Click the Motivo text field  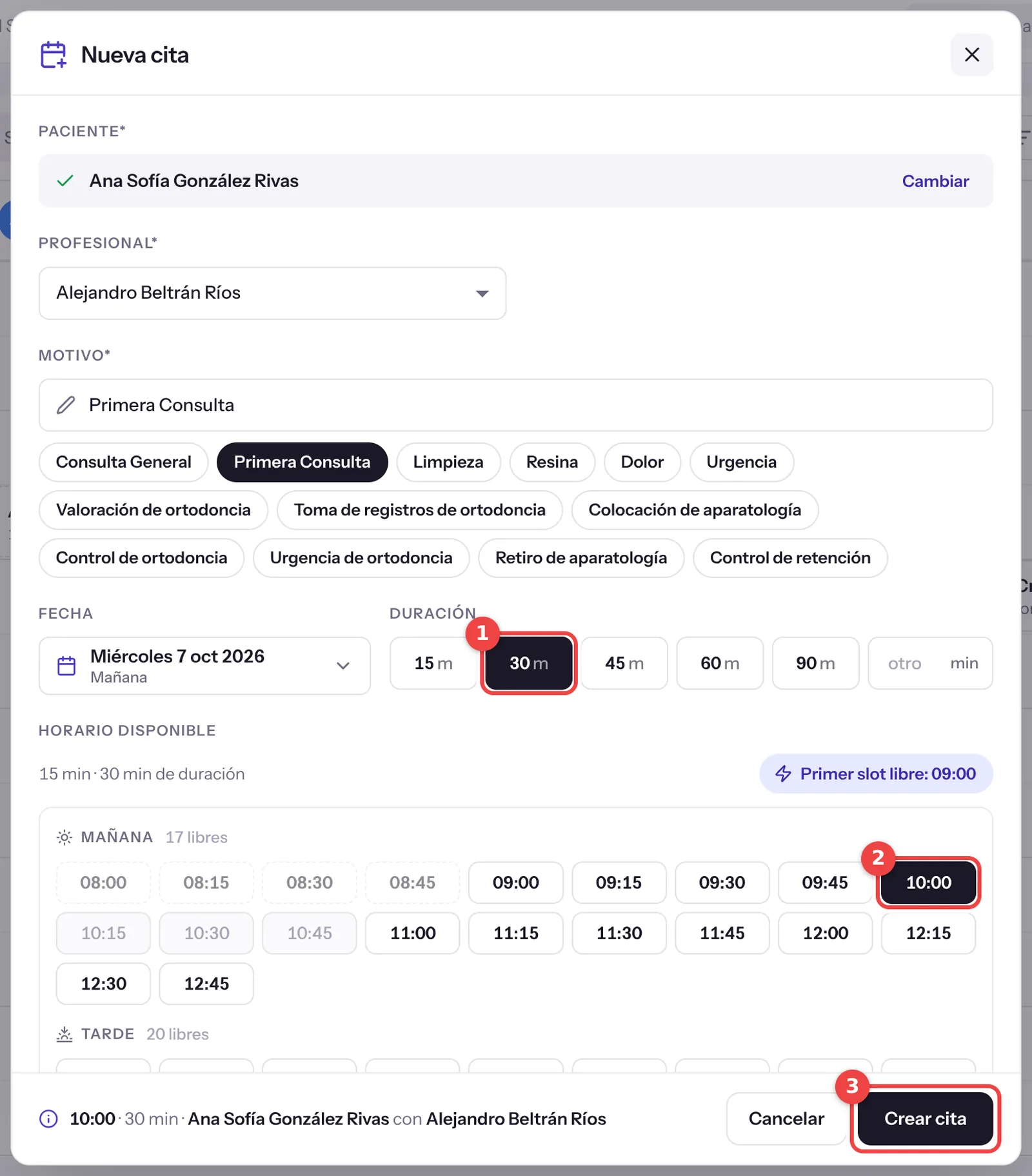coord(516,405)
